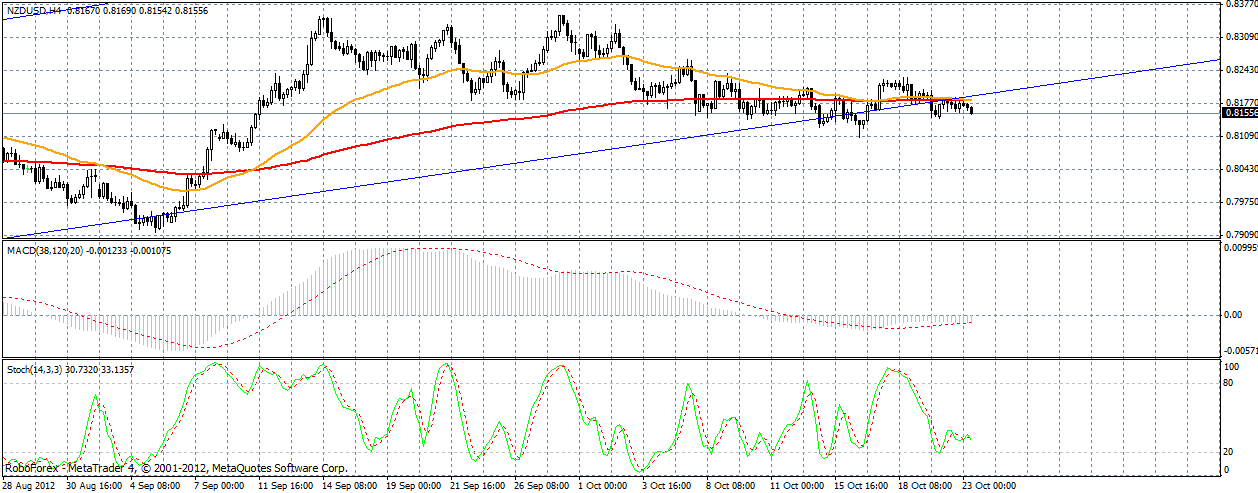1258x493 pixels.
Task: Click the 14 Sep 08:00 date label
Action: coord(350,485)
